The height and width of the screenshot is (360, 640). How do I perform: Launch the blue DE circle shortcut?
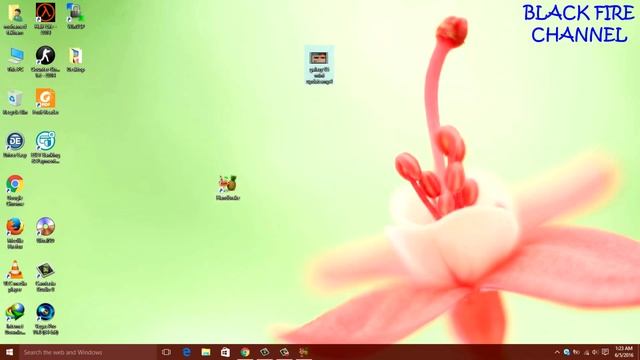[15, 145]
